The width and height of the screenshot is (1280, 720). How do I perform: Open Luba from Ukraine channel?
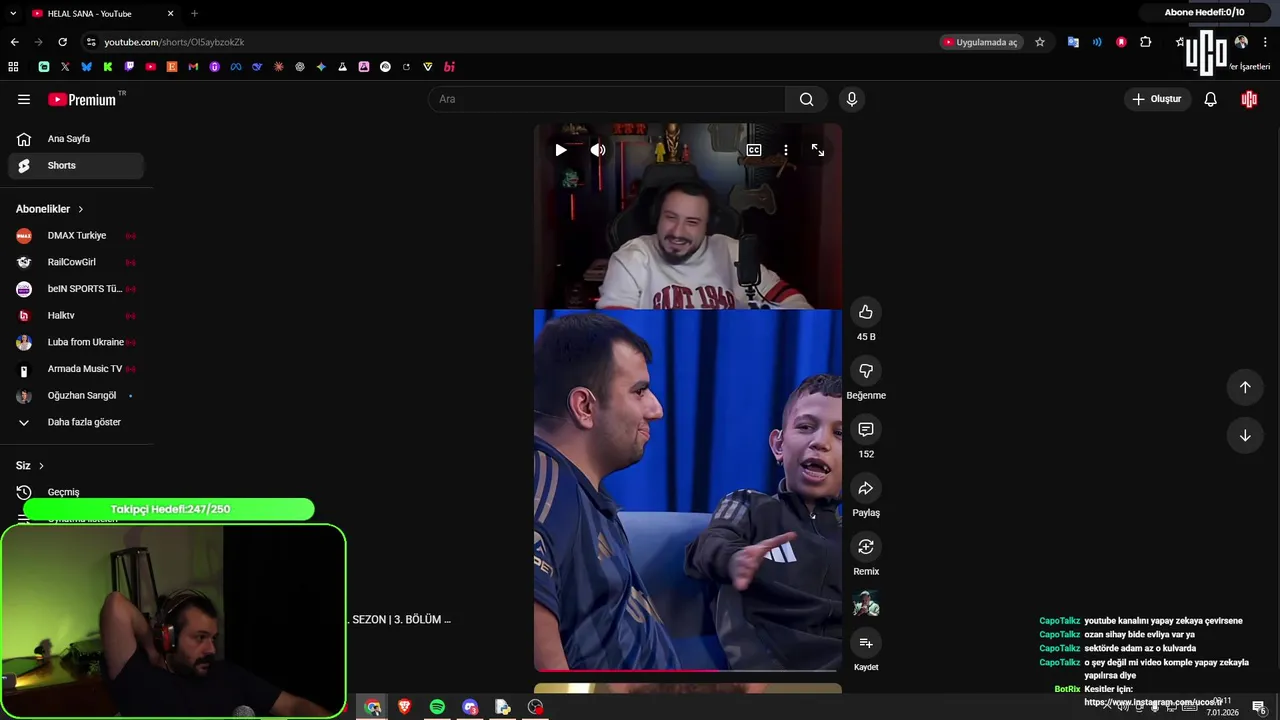(76, 342)
